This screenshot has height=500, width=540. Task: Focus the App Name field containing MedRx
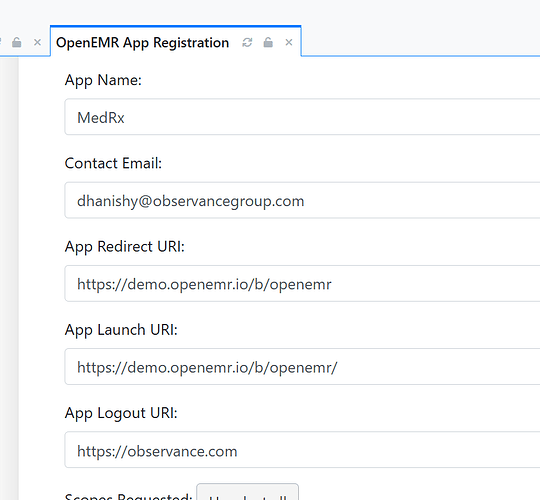click(x=302, y=117)
